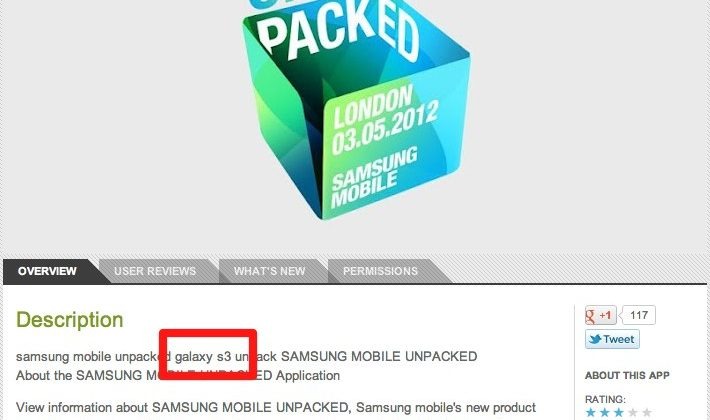This screenshot has height=420, width=710.
Task: Click the Samsung Unpacked cube promo image
Action: point(356,109)
